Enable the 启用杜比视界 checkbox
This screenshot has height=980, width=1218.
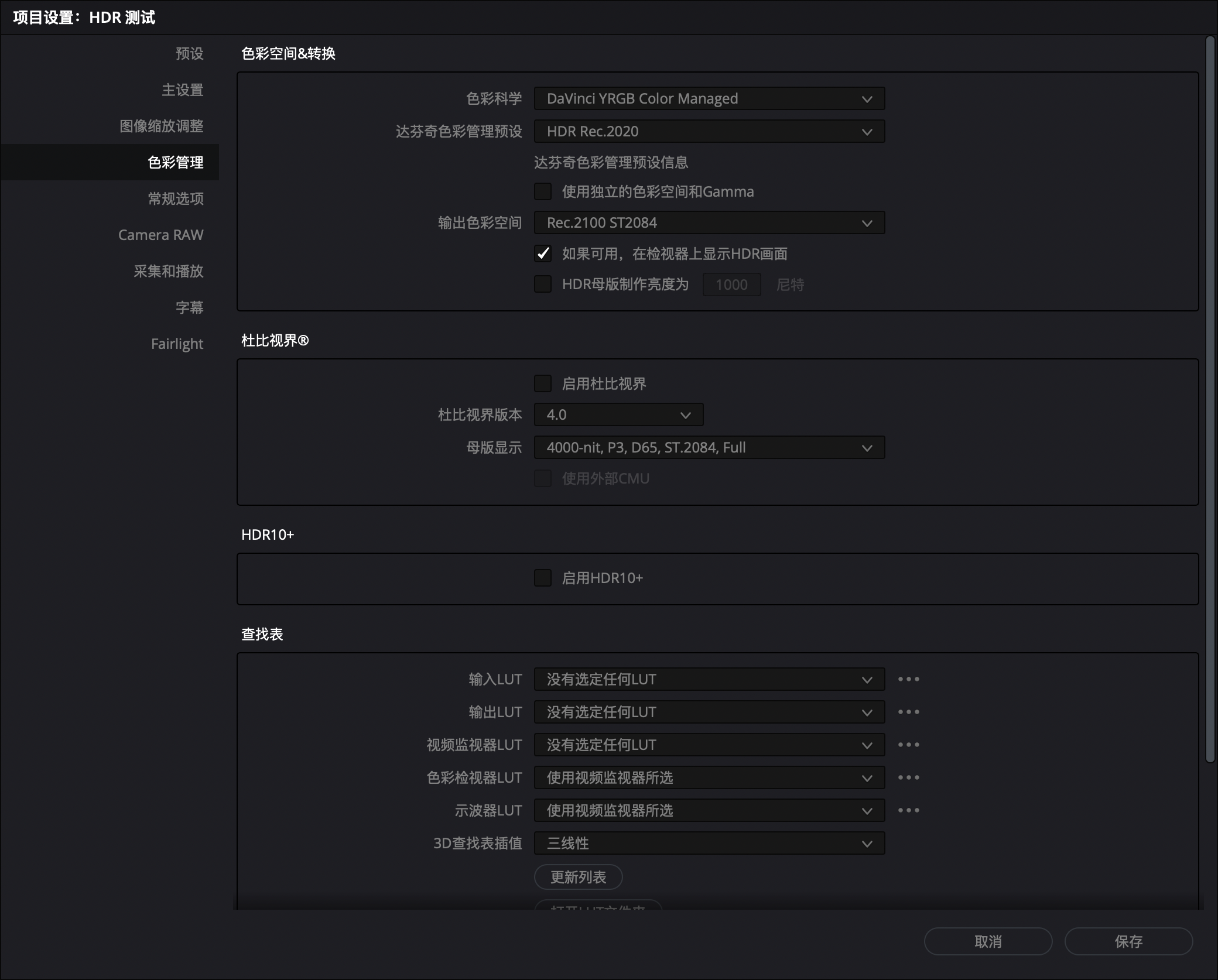(x=543, y=383)
